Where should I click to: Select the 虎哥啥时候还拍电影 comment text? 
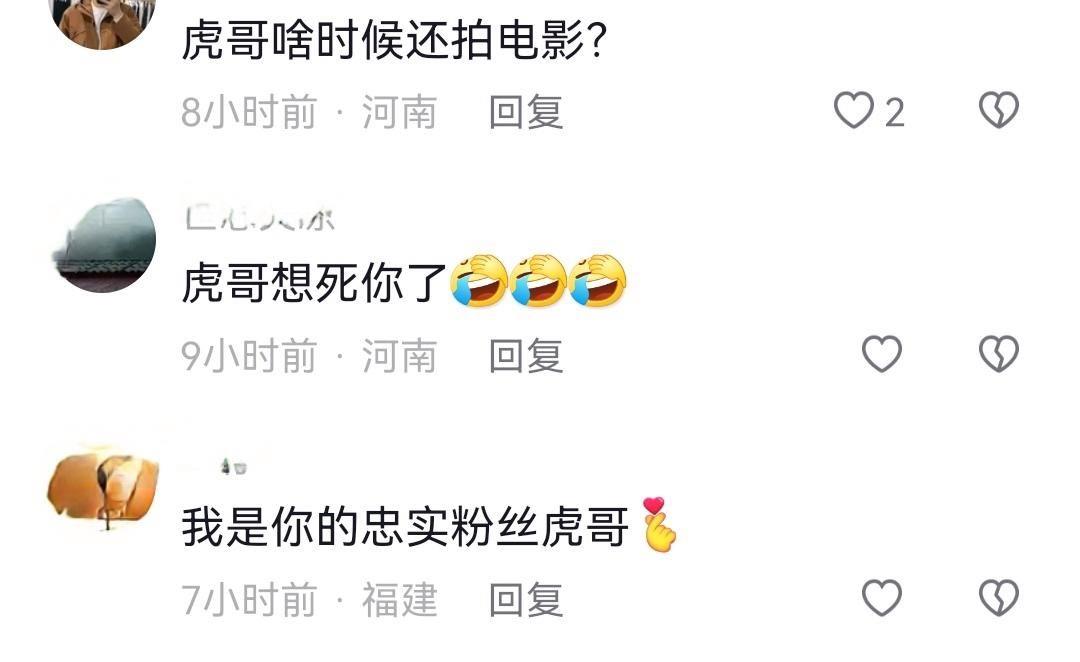[394, 40]
